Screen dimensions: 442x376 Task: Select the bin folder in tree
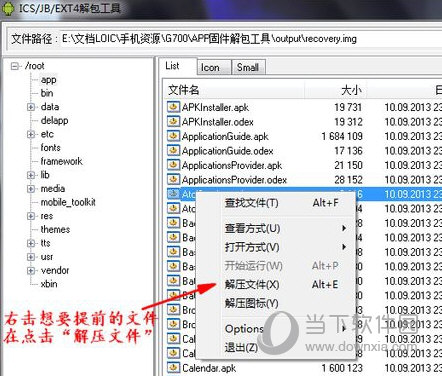point(47,93)
